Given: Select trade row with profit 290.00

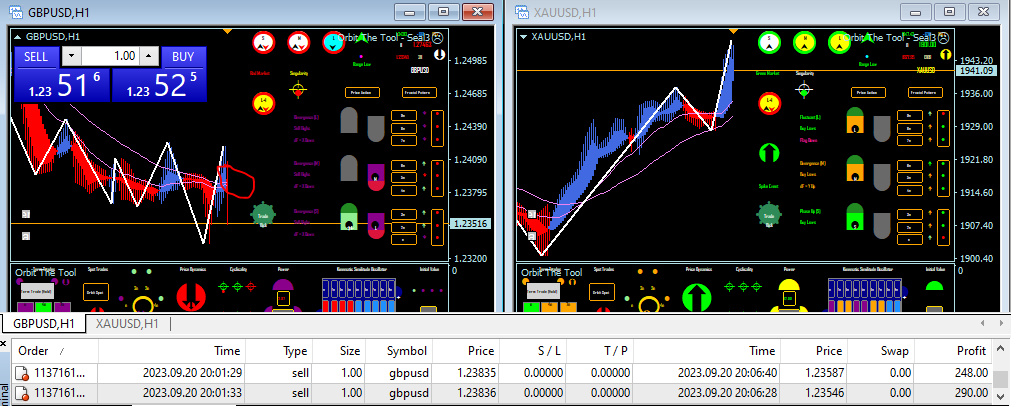Looking at the screenshot, I should click(502, 391).
